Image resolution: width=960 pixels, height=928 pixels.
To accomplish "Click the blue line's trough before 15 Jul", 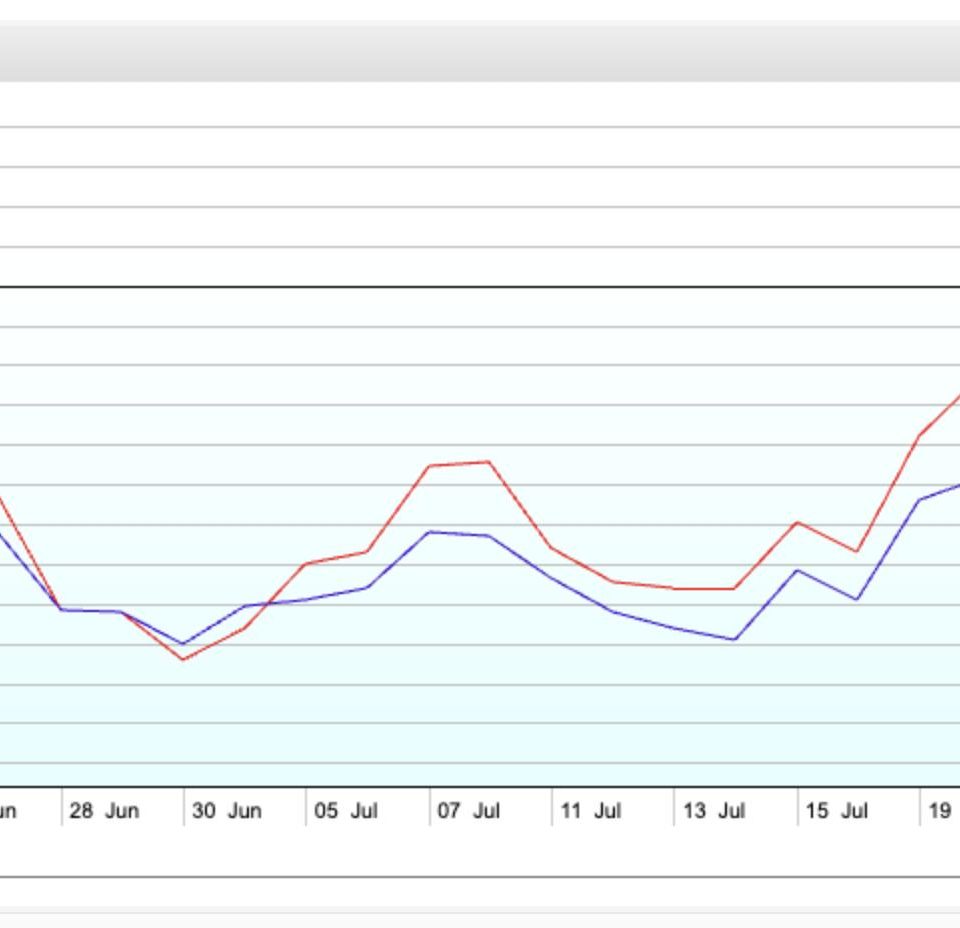I will (735, 639).
